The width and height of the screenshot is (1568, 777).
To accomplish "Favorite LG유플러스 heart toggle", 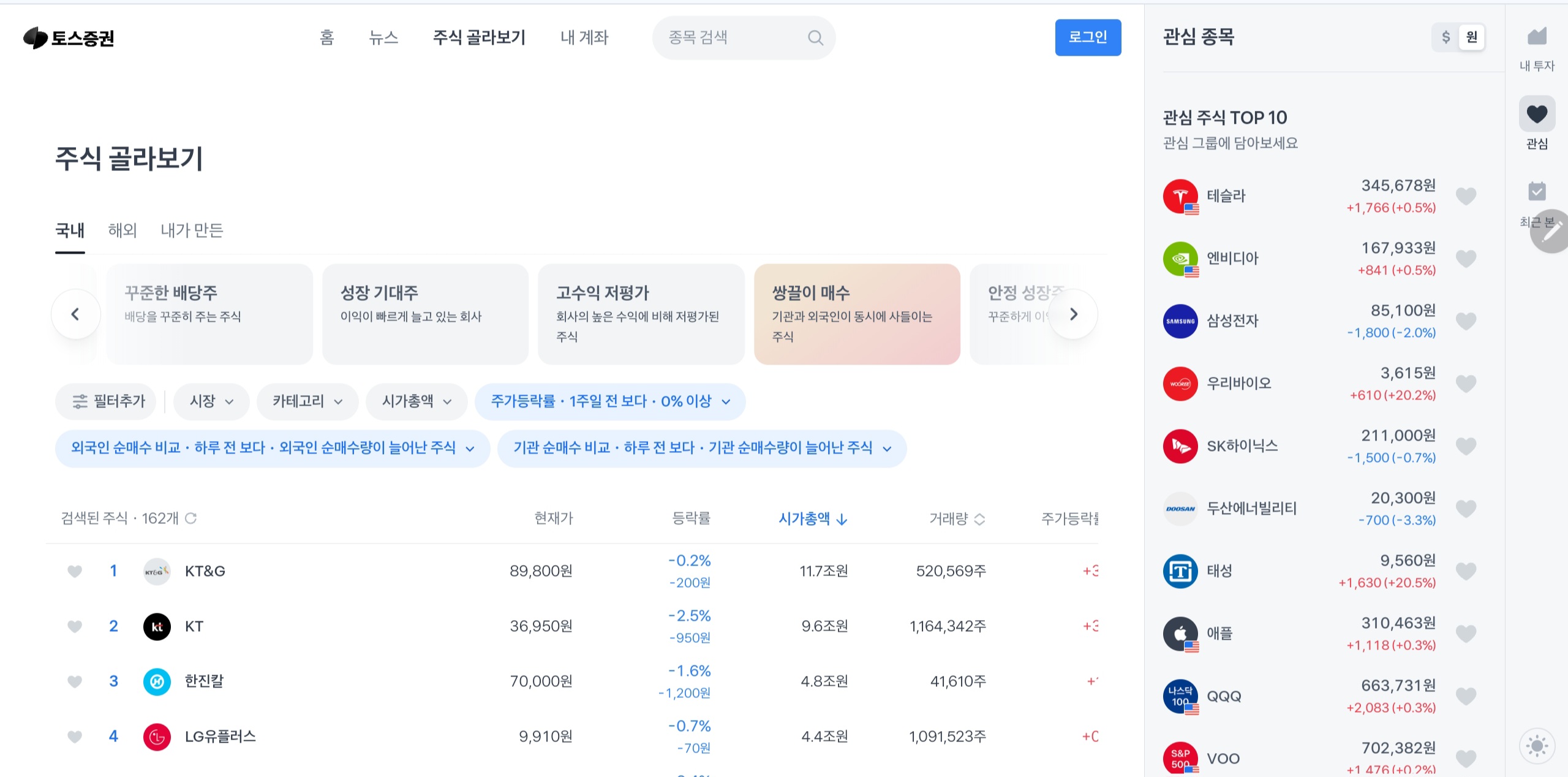I will pyautogui.click(x=75, y=737).
